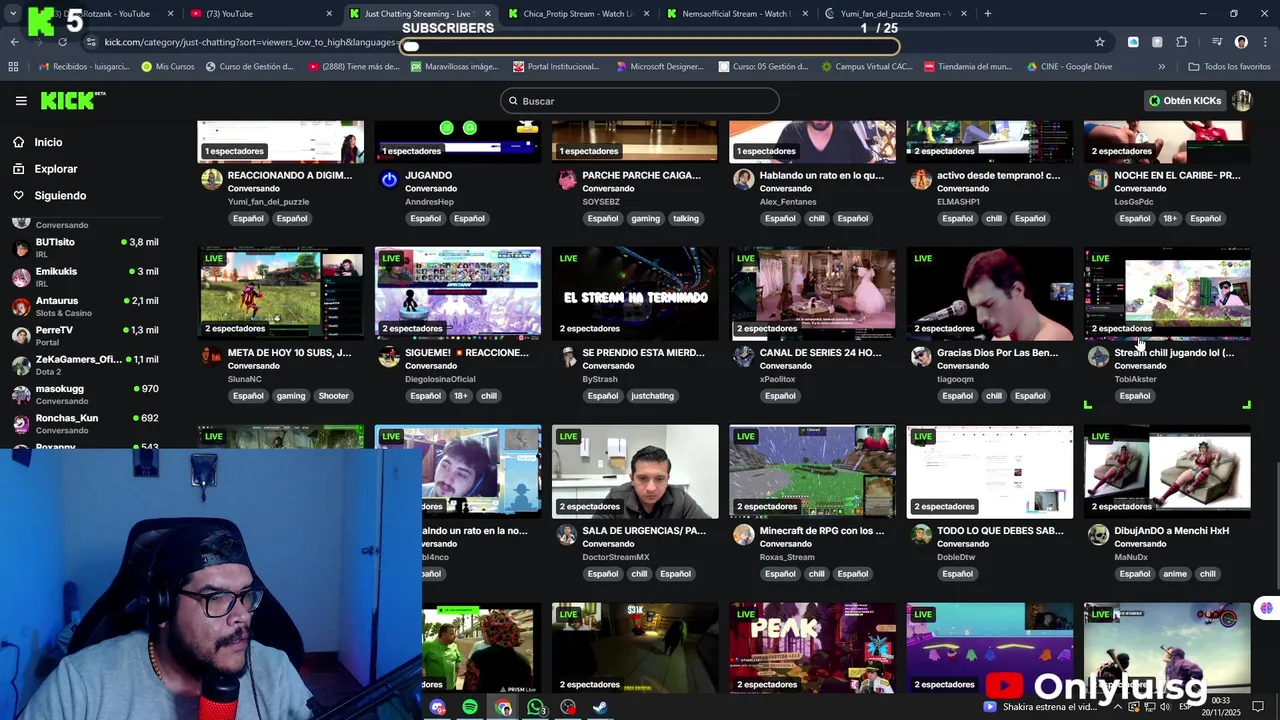Open the DibujAnDO a Menchi HxH thumbnail

coord(1167,472)
